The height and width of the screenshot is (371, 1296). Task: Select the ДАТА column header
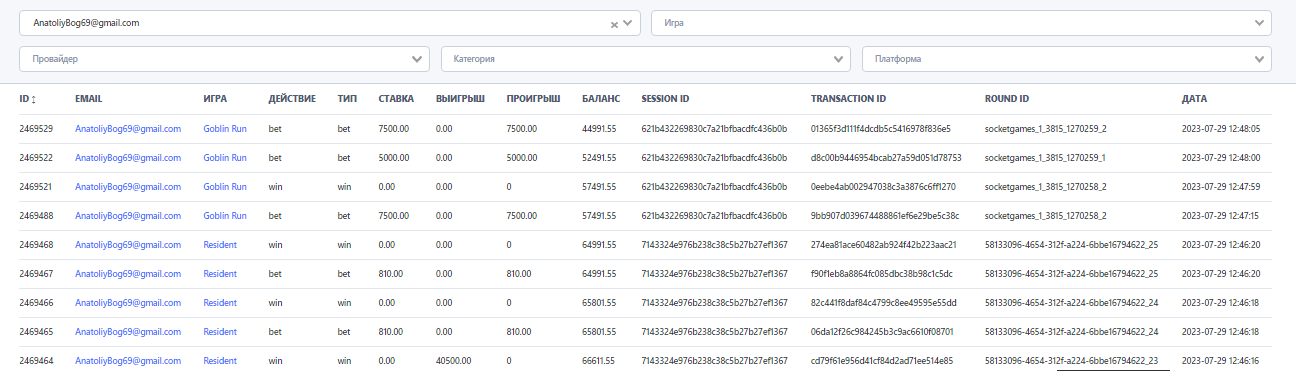[1194, 99]
